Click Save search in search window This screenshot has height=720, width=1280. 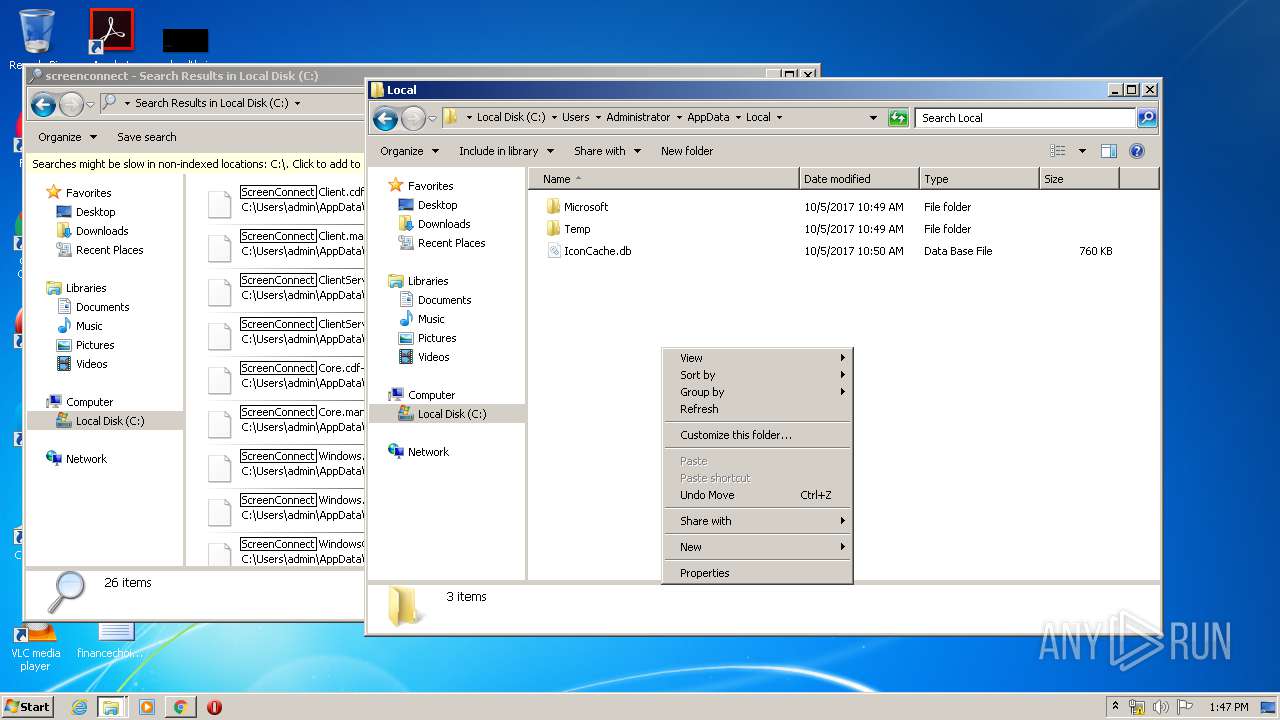point(146,137)
